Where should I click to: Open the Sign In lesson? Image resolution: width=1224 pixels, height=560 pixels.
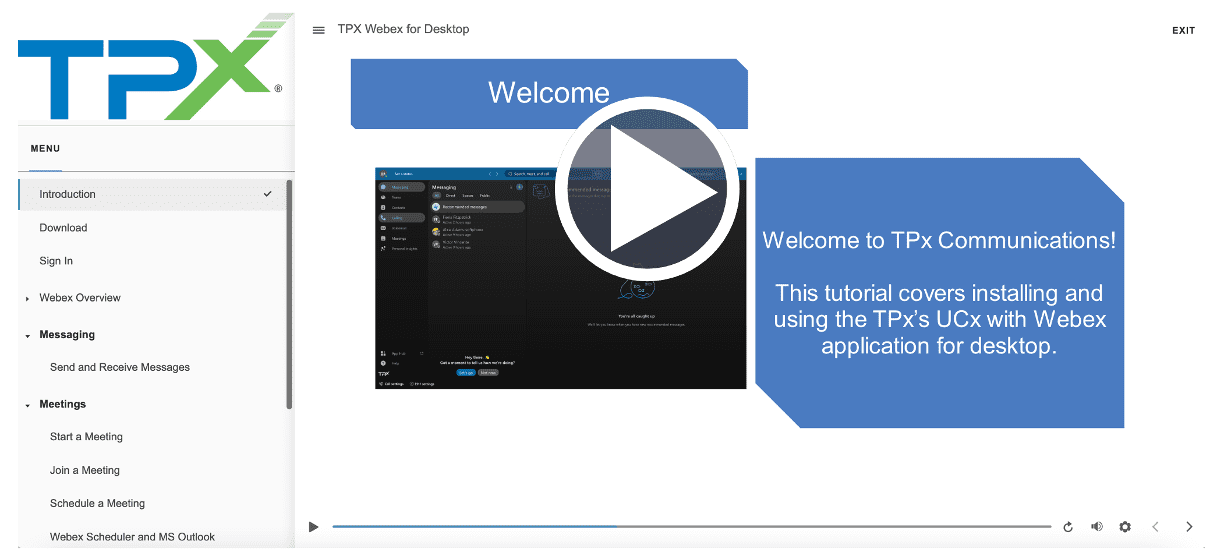[56, 261]
